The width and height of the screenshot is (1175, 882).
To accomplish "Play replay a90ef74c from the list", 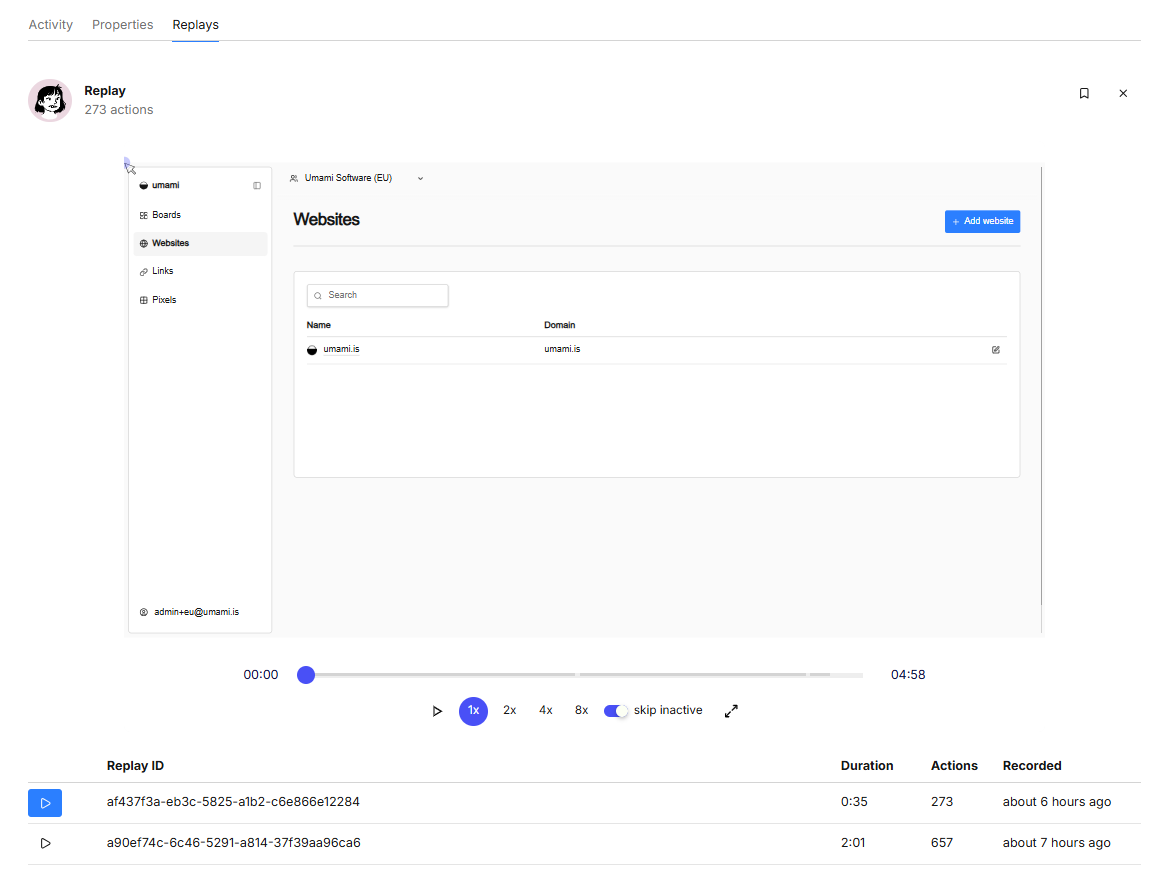I will (45, 844).
